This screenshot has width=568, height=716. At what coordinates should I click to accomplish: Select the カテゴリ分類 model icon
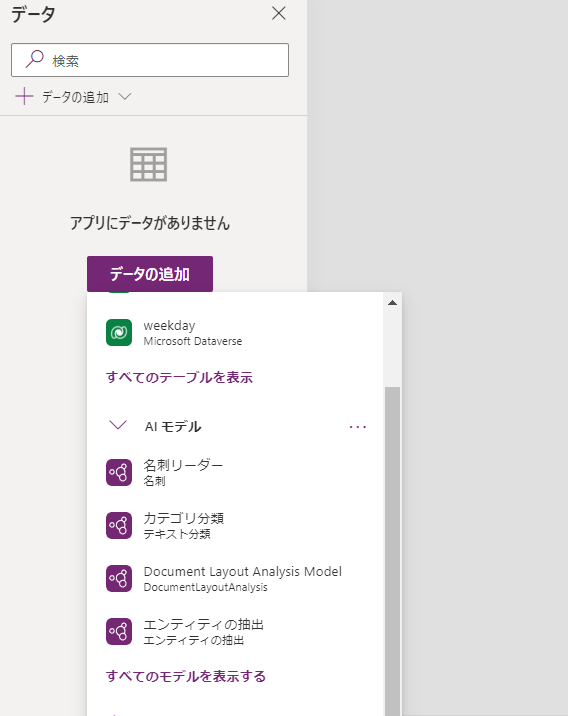pos(119,525)
